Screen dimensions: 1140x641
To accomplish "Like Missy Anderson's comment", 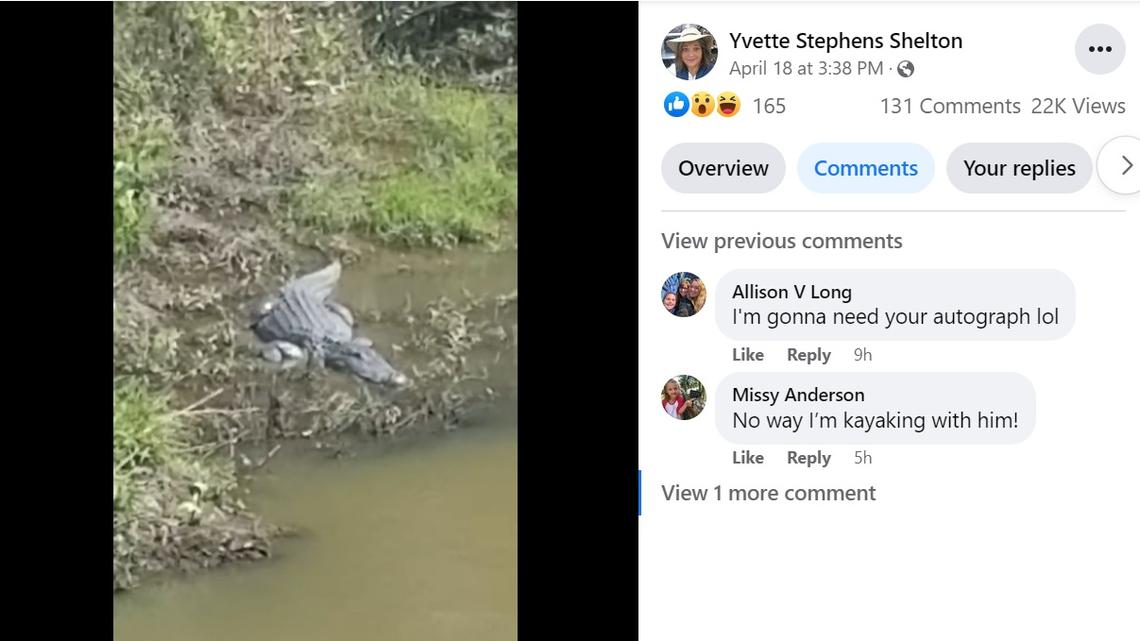I will point(748,457).
